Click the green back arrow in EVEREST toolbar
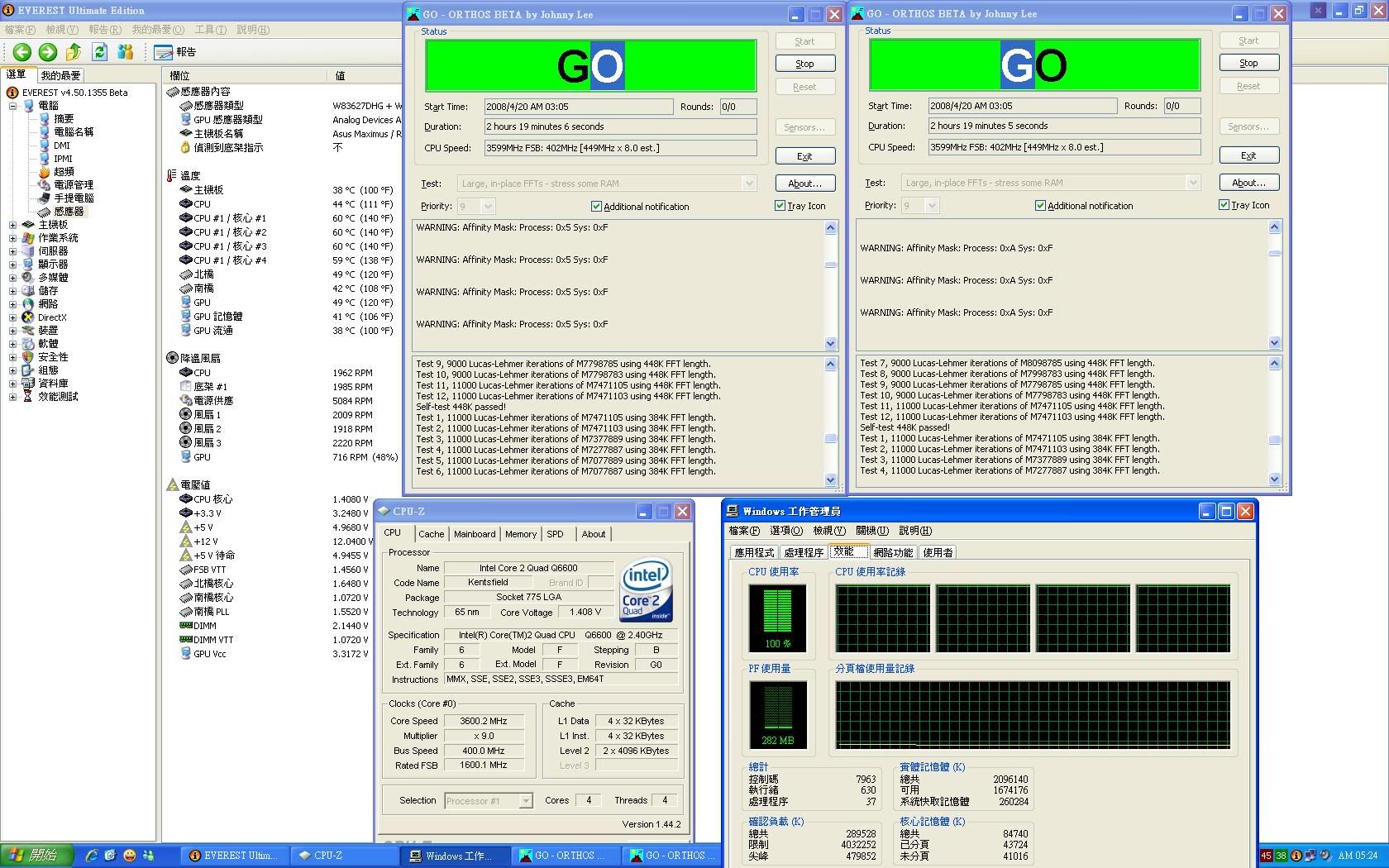The height and width of the screenshot is (868, 1389). click(22, 52)
